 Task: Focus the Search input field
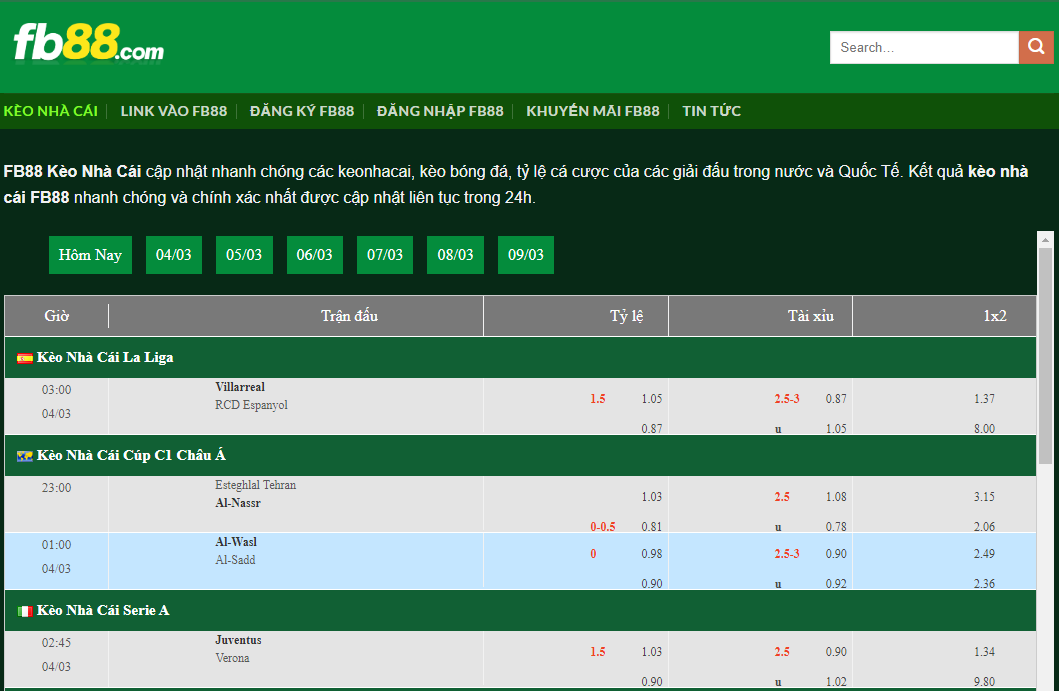(x=924, y=47)
